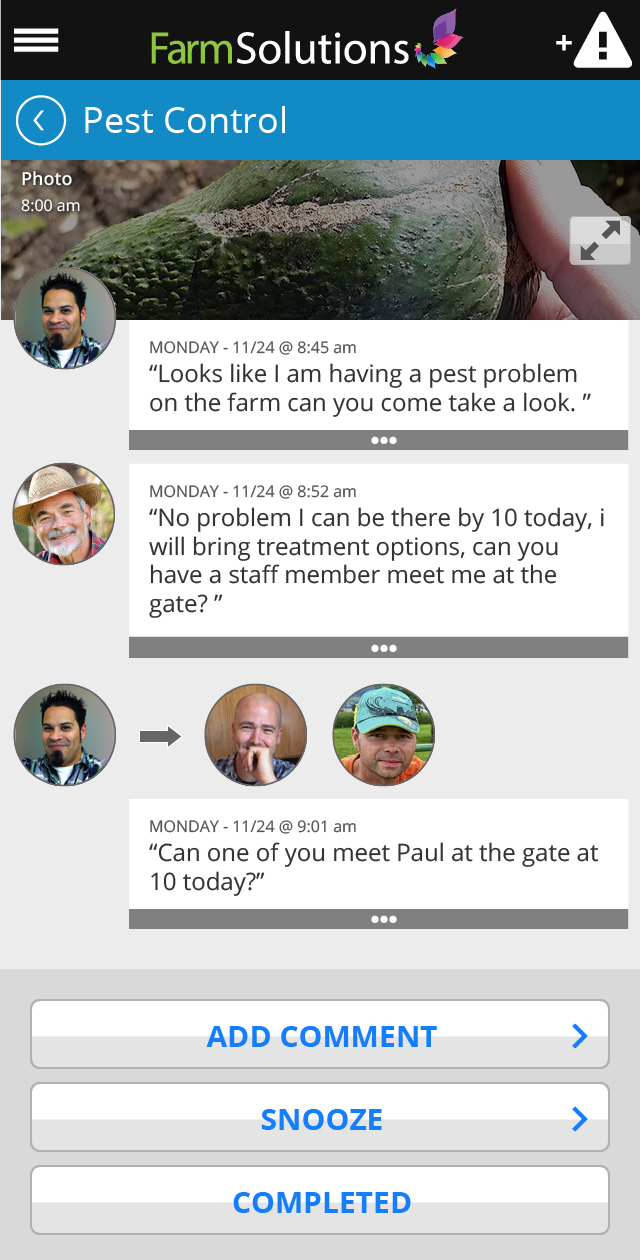
Task: Mark the task as COMPLETED
Action: click(x=320, y=1201)
